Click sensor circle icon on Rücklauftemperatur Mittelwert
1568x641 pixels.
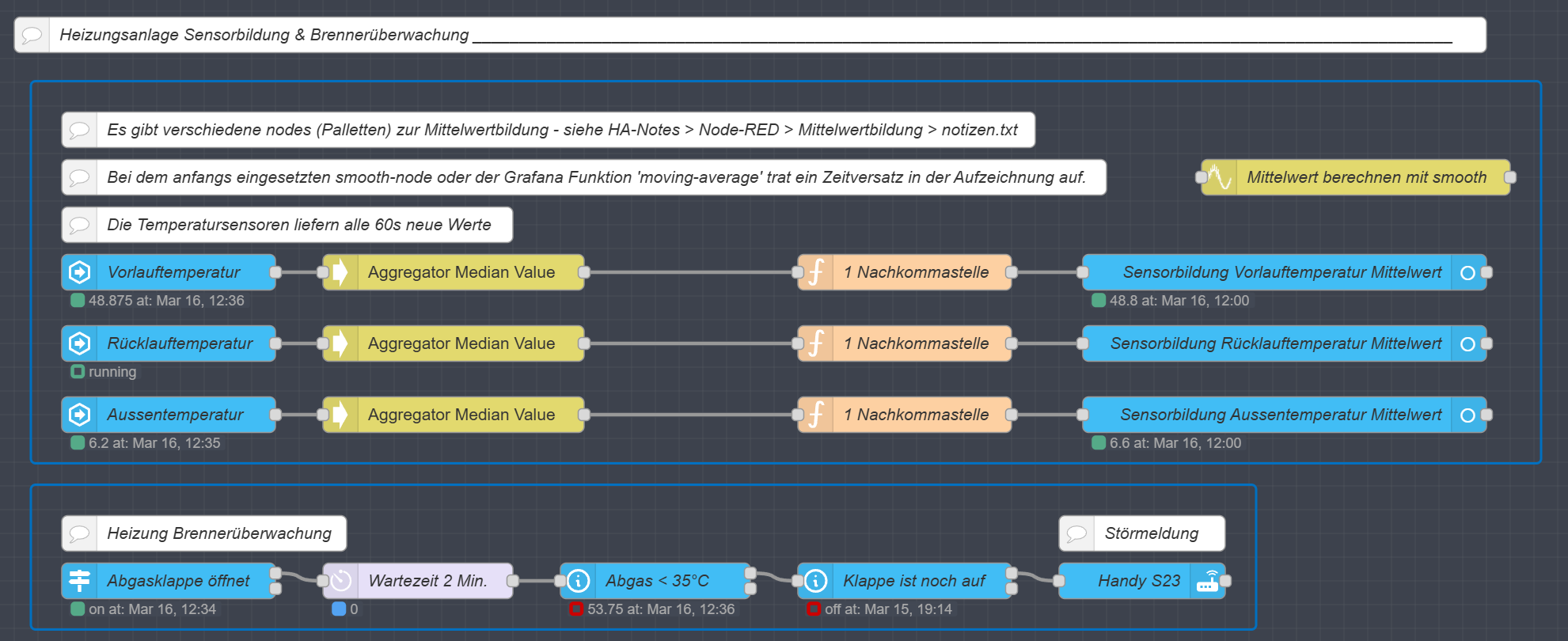tap(1467, 343)
